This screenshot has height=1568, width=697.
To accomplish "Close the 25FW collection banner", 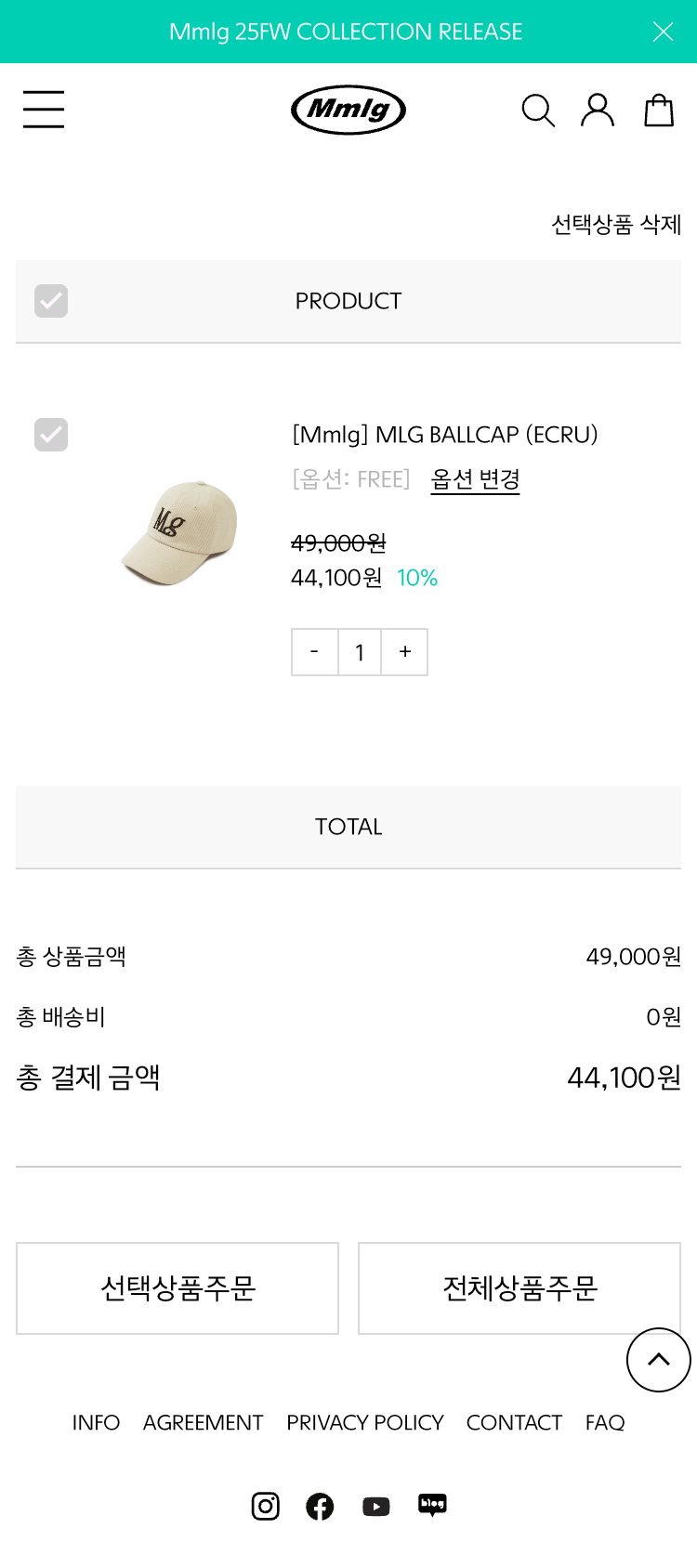I will point(663,32).
